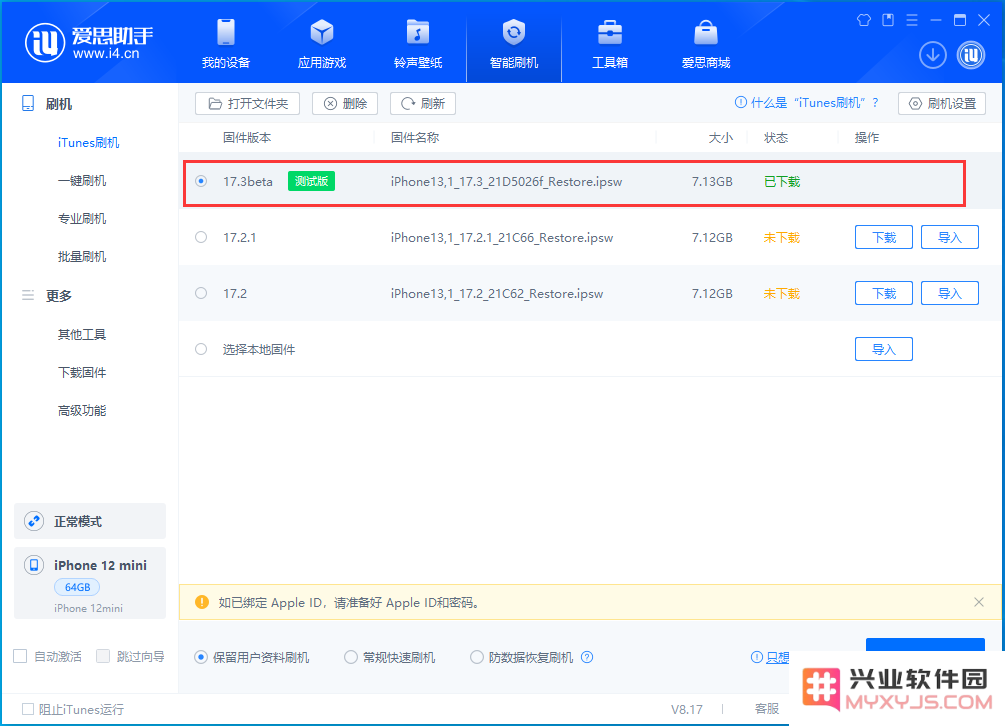This screenshot has height=726, width=1005.
Task: Click the i4 account logo icon at top right
Action: 971,55
